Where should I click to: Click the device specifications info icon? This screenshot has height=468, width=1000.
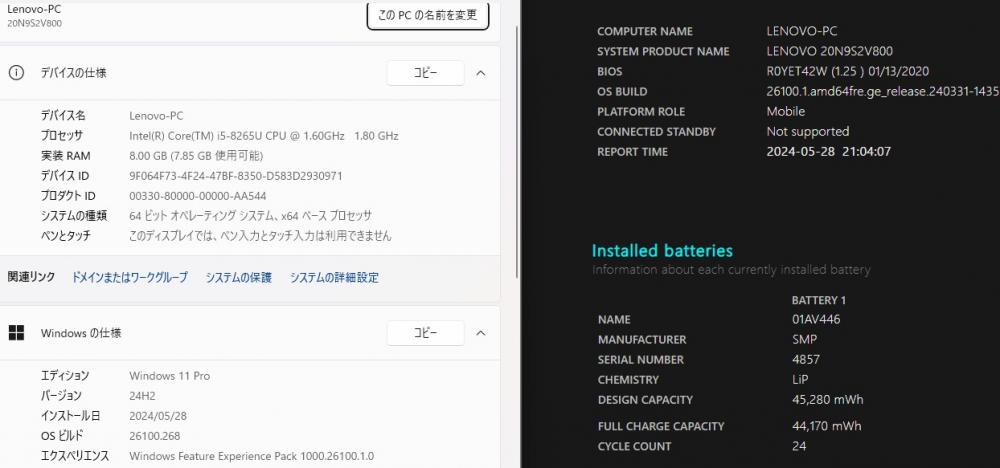click(16, 73)
